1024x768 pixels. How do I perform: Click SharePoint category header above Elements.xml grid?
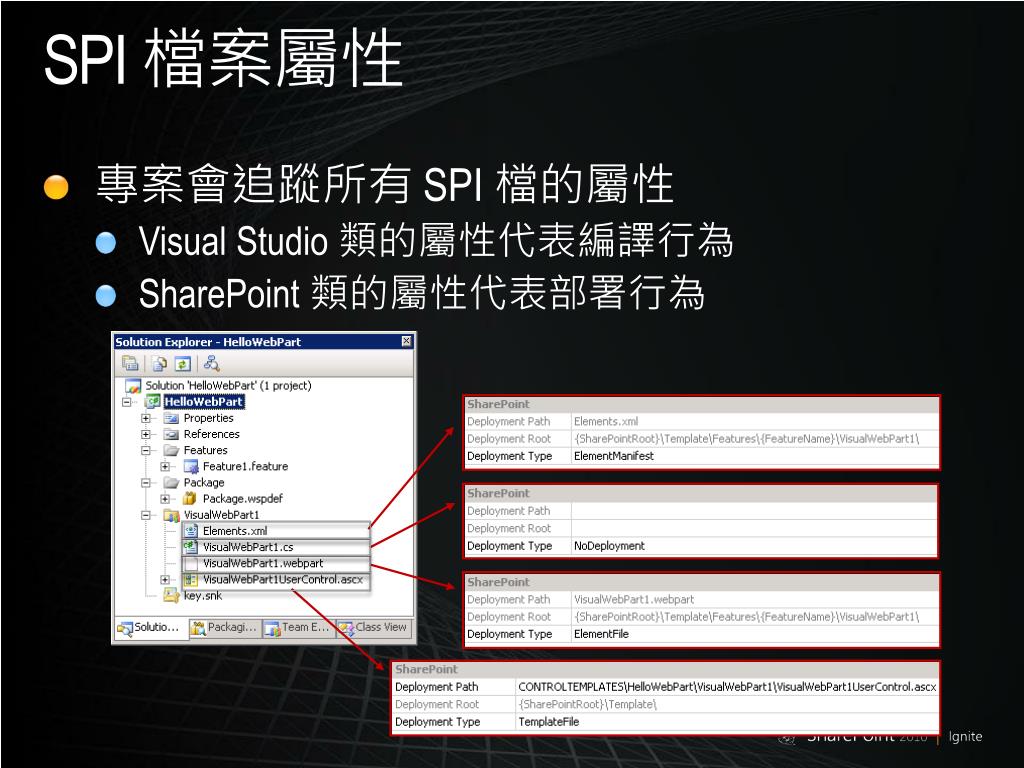click(498, 404)
